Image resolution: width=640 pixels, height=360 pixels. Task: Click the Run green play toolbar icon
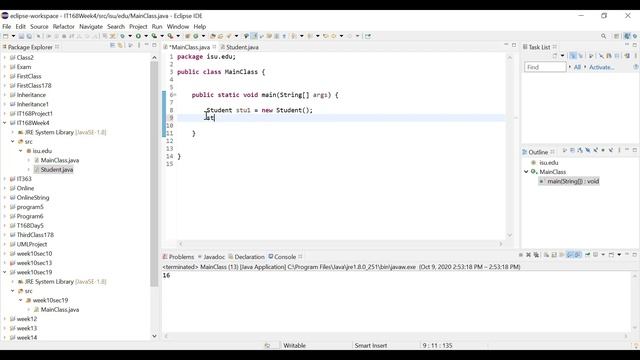(138, 36)
